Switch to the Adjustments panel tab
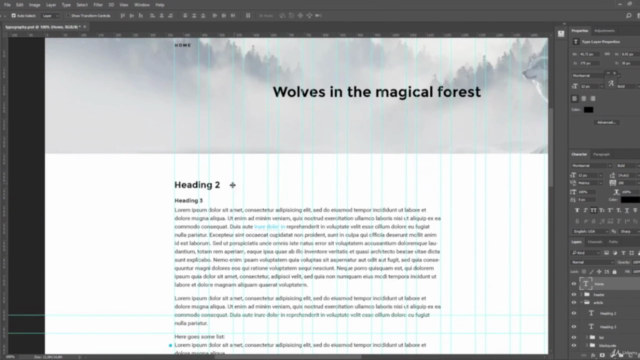 [x=604, y=31]
